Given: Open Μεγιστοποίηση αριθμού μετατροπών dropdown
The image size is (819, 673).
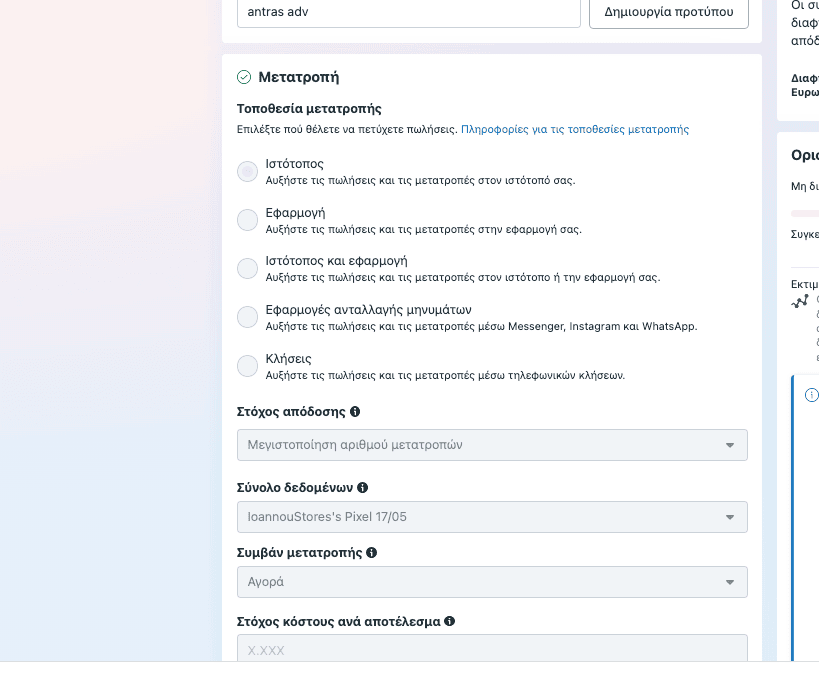Looking at the screenshot, I should [492, 445].
